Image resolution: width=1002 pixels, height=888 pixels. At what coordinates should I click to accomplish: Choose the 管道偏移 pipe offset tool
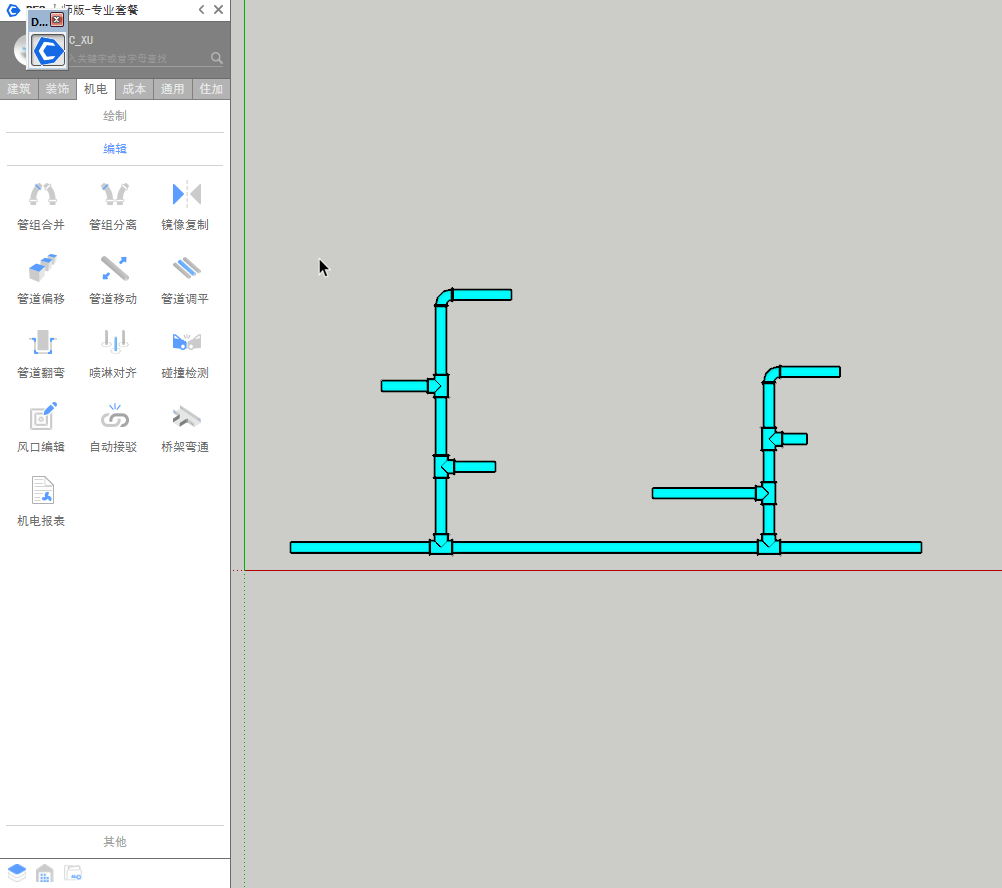[41, 278]
